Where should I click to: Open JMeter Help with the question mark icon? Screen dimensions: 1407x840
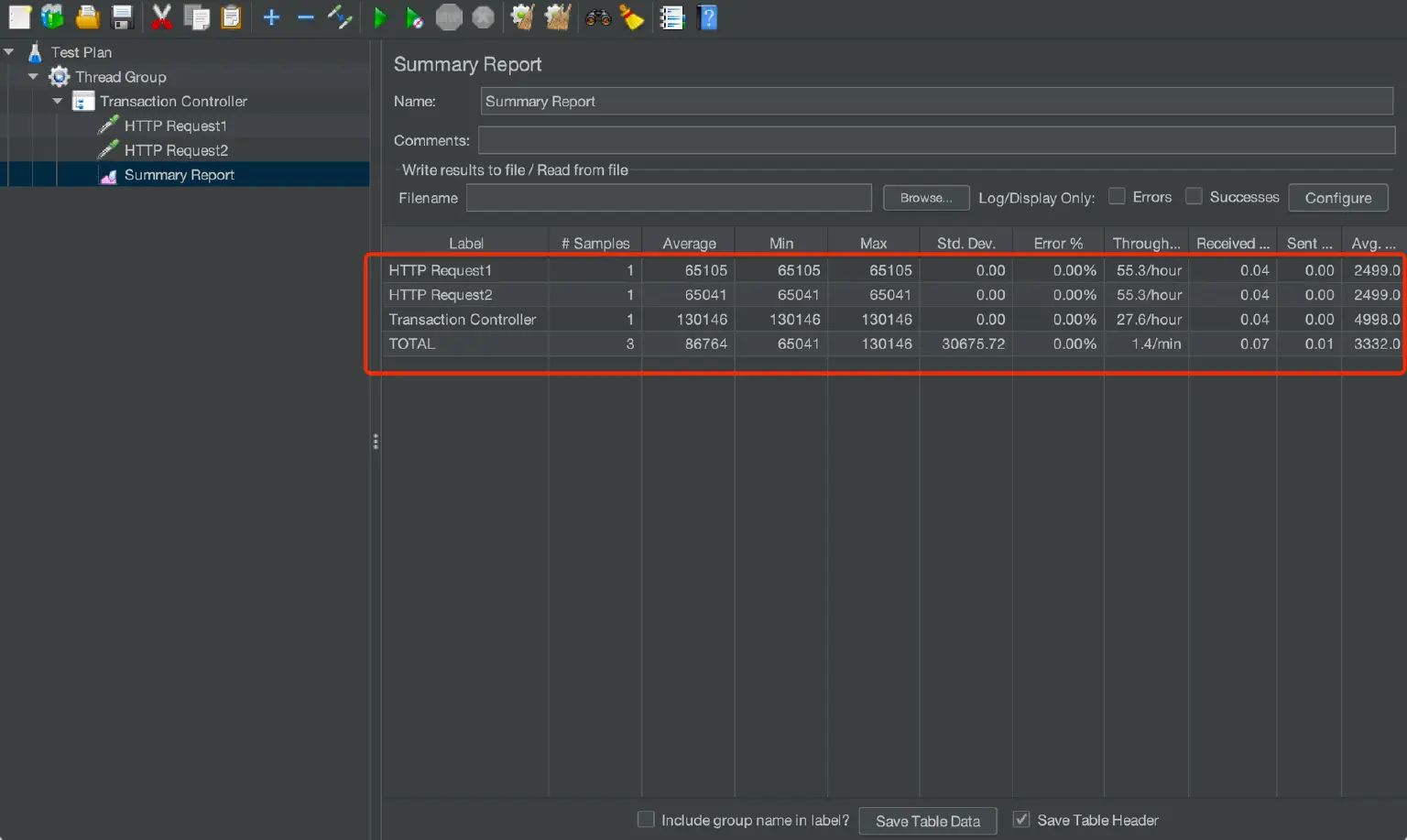tap(707, 17)
